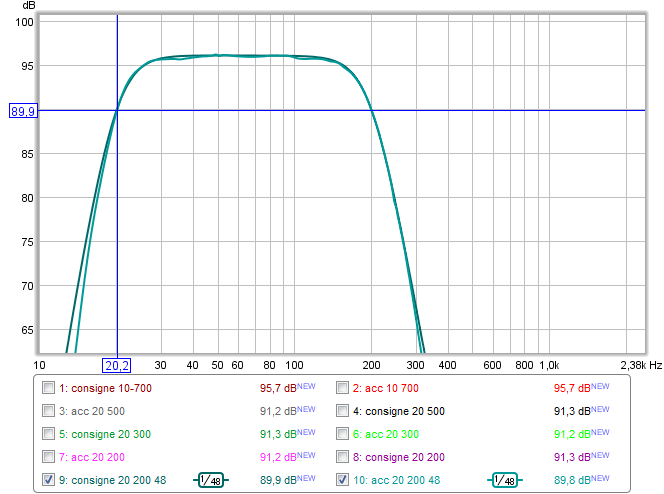Click the 1/48 smoothing icon for trace 10
Image resolution: width=664 pixels, height=494 pixels.
(x=506, y=480)
